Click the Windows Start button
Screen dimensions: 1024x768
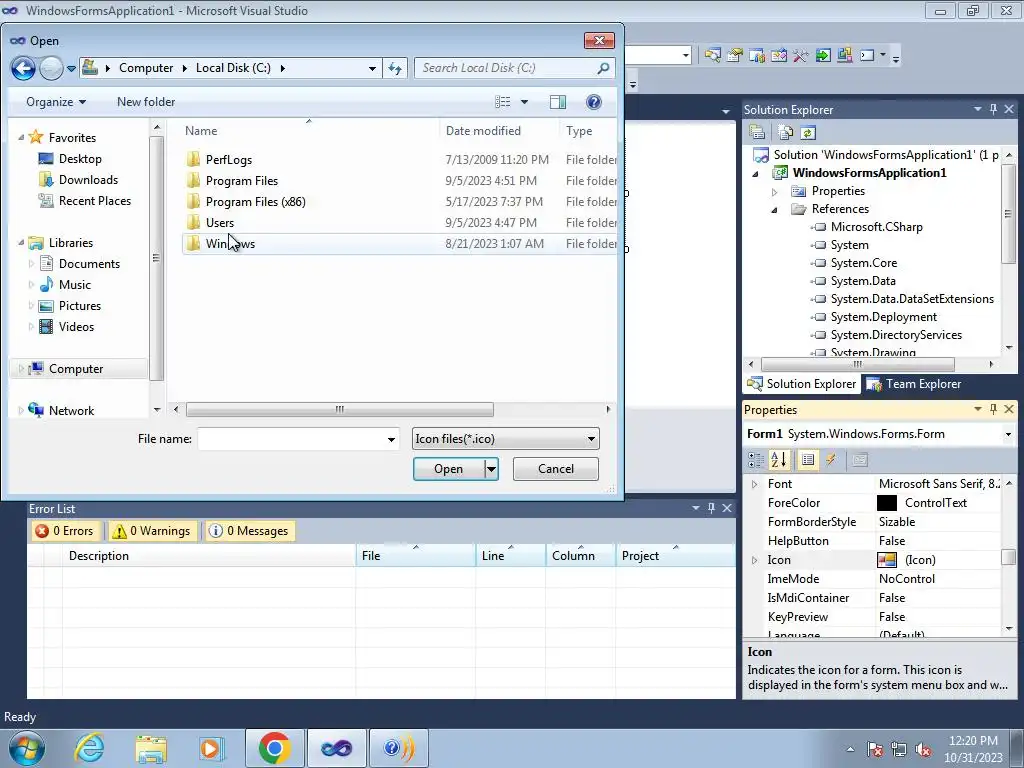pos(26,748)
